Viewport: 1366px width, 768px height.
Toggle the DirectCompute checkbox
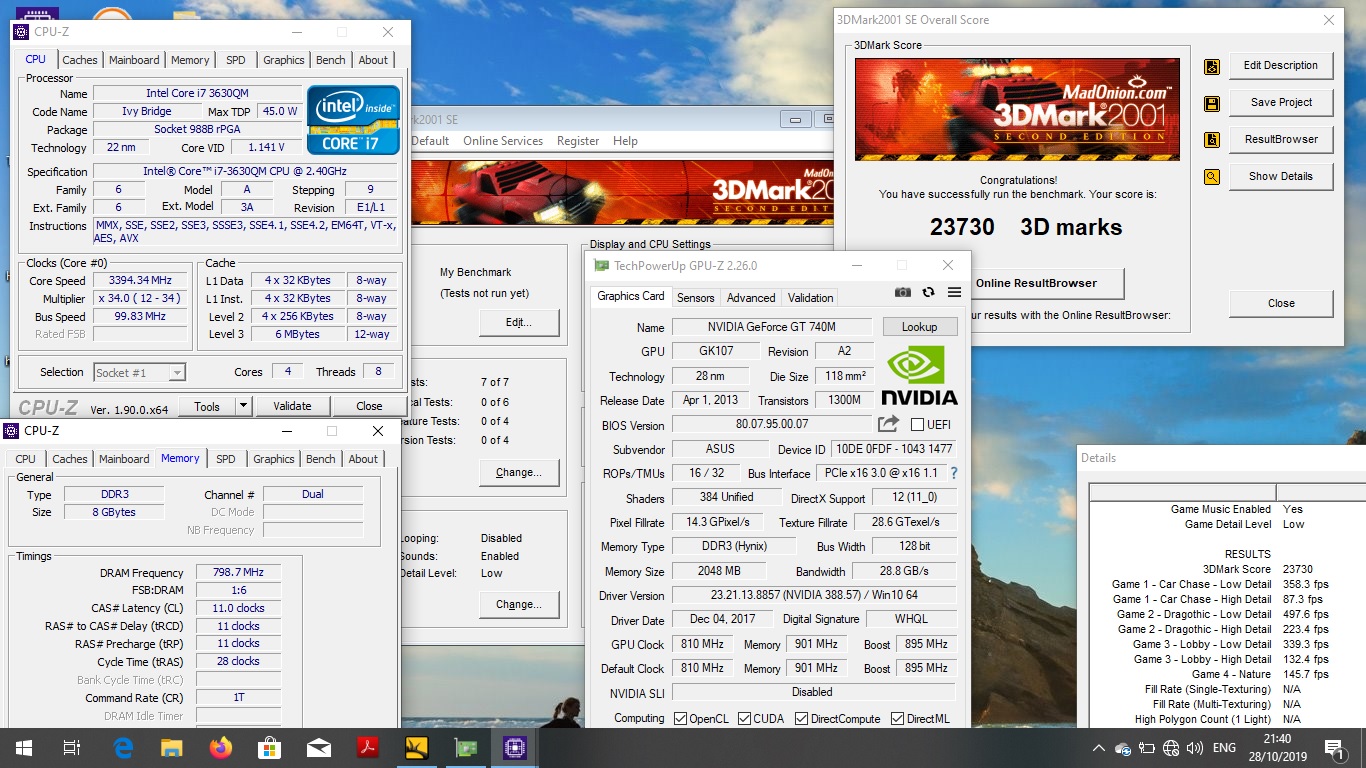tap(801, 718)
